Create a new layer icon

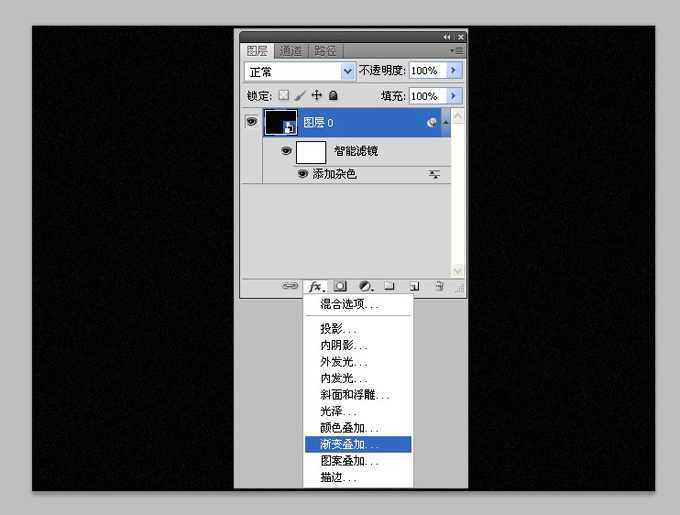click(415, 286)
